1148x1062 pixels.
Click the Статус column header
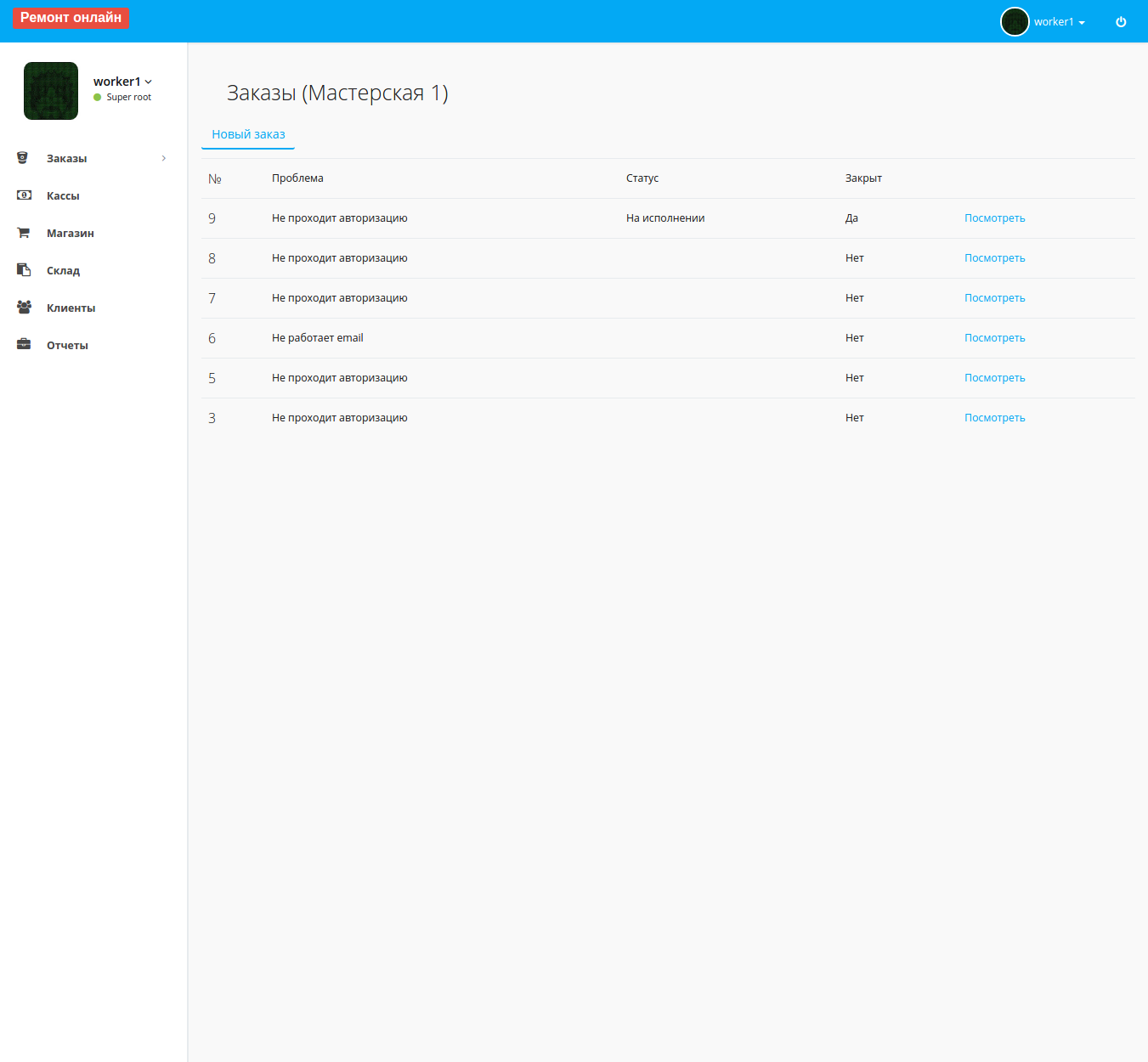pyautogui.click(x=642, y=178)
